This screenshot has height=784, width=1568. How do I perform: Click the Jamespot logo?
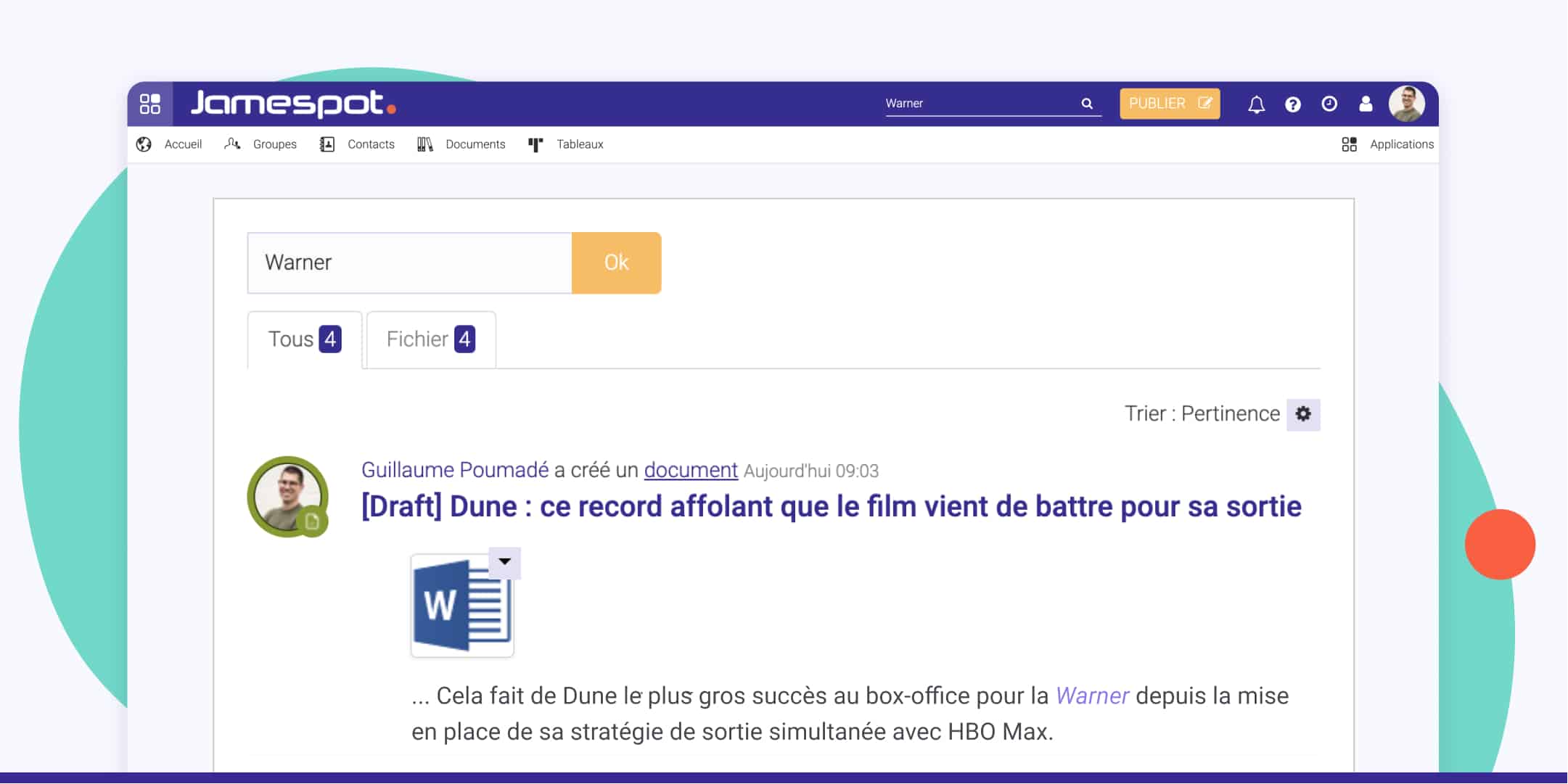[293, 103]
